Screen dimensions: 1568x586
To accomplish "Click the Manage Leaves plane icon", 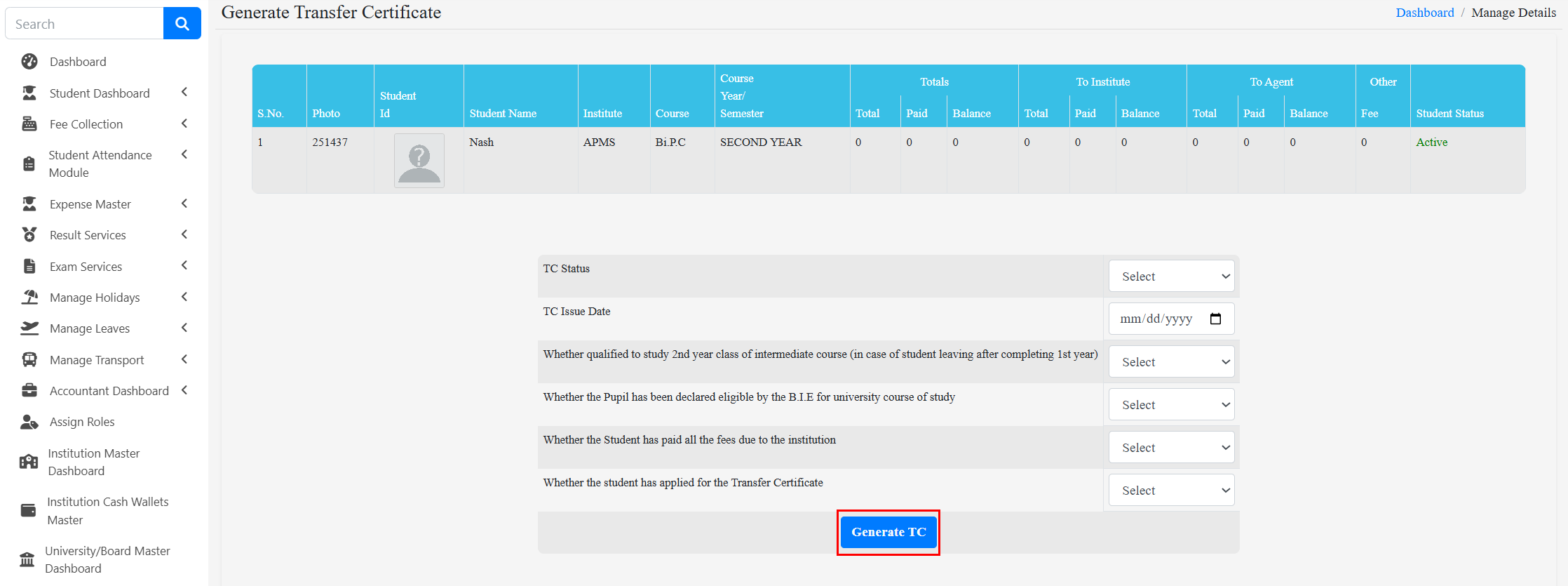I will point(29,328).
